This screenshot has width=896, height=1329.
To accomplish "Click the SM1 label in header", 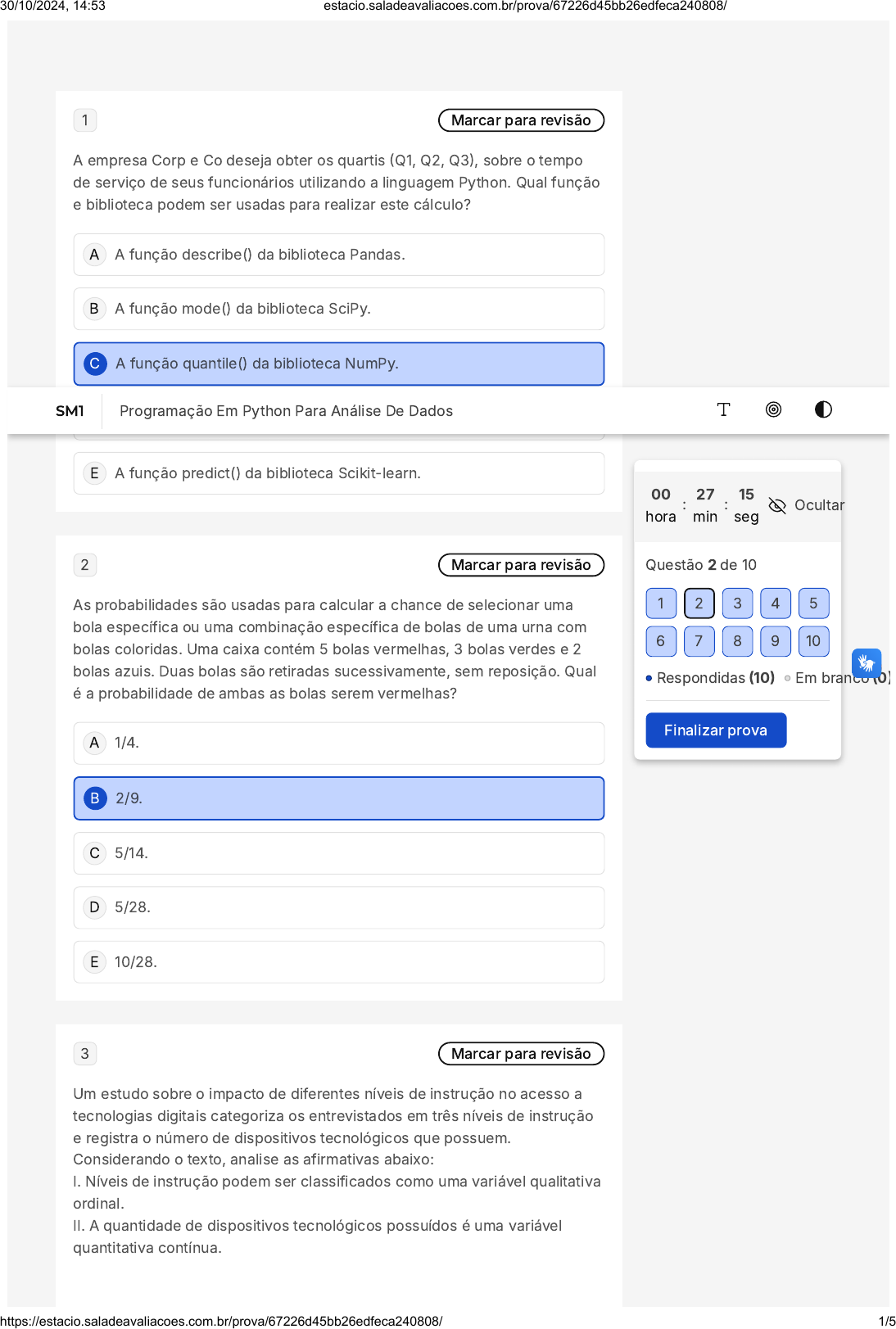I will click(70, 411).
